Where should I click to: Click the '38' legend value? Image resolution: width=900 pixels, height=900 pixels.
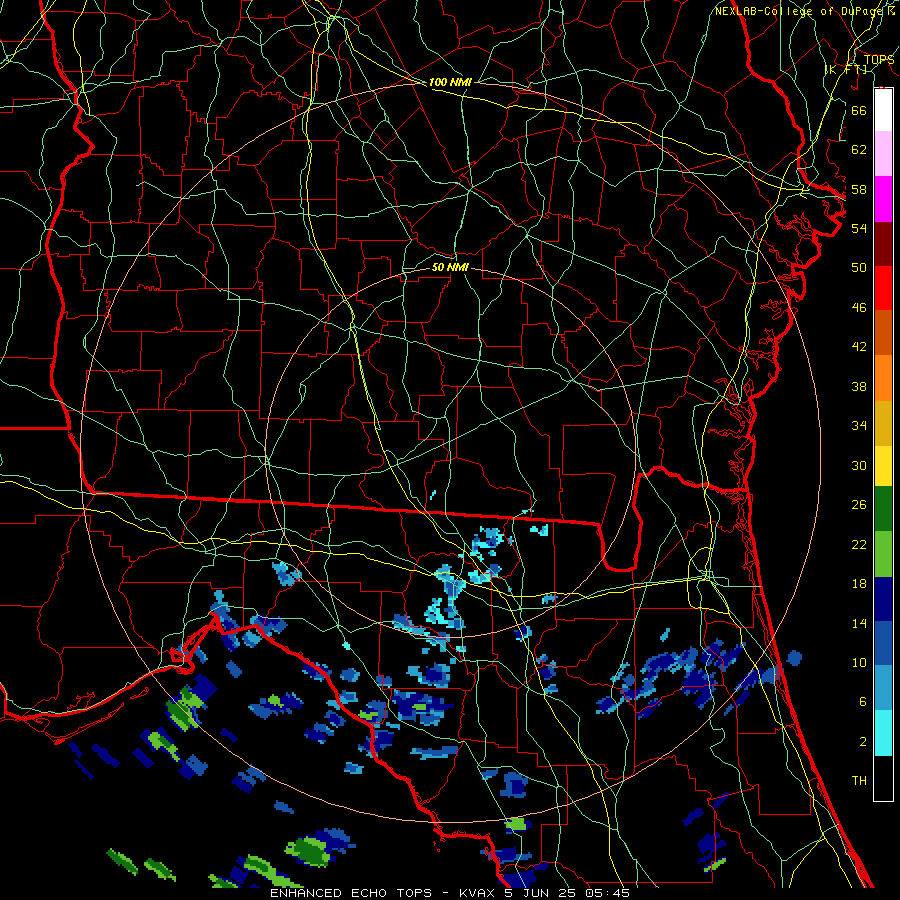click(x=859, y=386)
